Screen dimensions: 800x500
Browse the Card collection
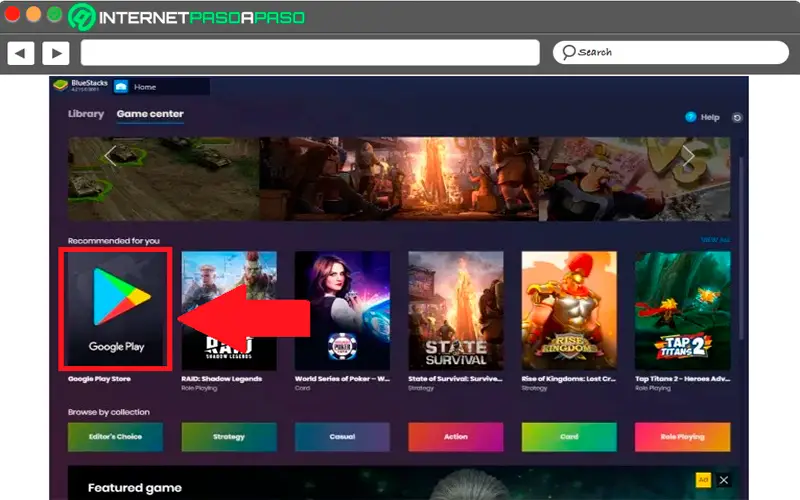tap(569, 437)
